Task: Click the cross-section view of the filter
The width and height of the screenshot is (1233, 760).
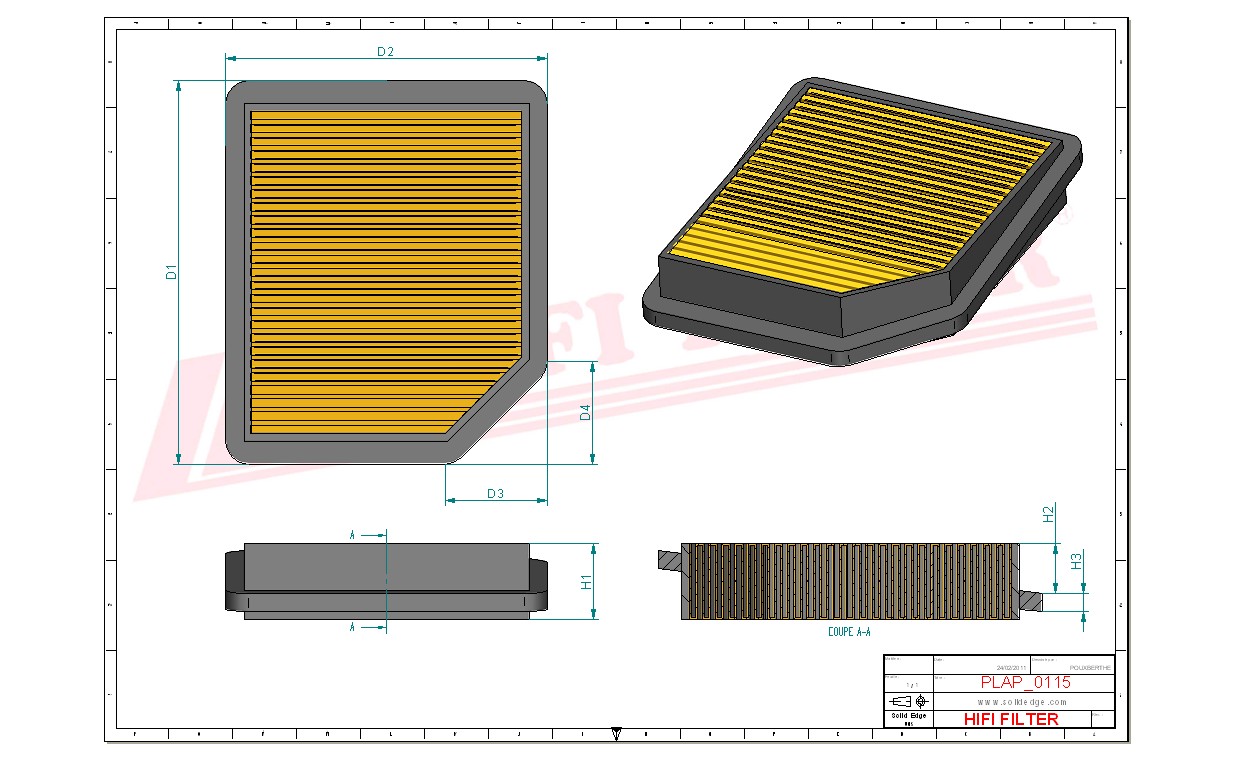Action: [850, 581]
